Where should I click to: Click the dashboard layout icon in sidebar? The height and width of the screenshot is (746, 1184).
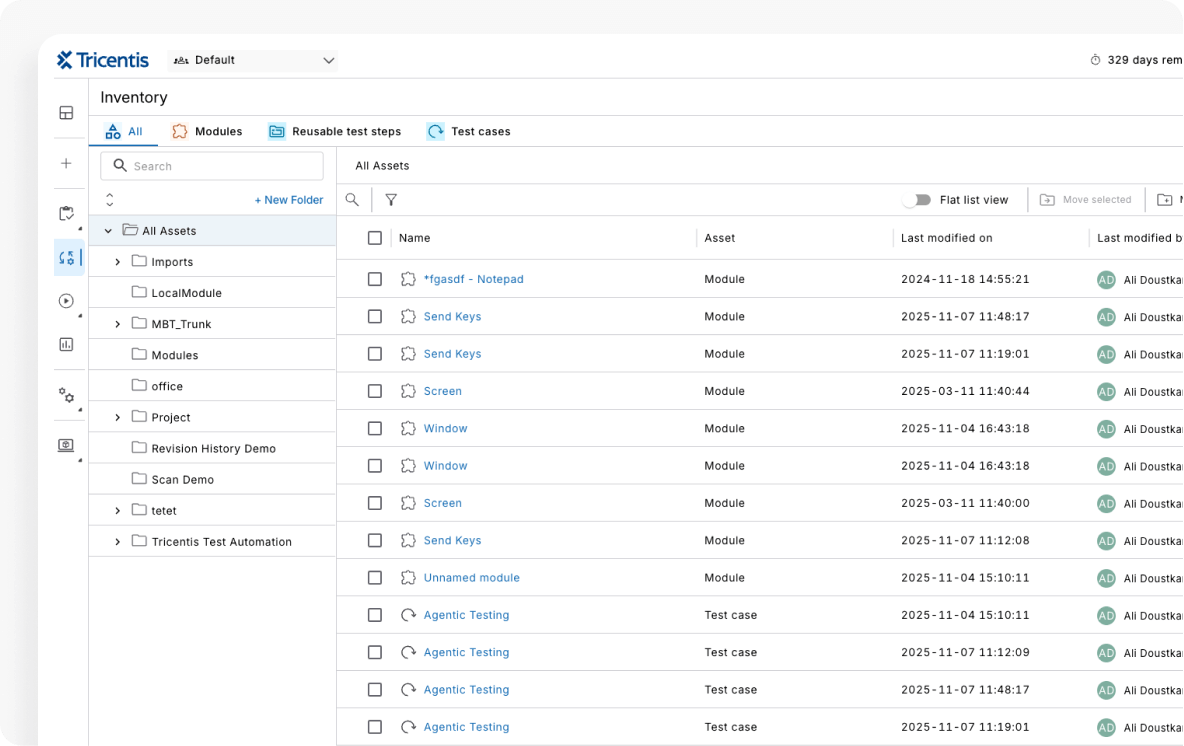66,113
